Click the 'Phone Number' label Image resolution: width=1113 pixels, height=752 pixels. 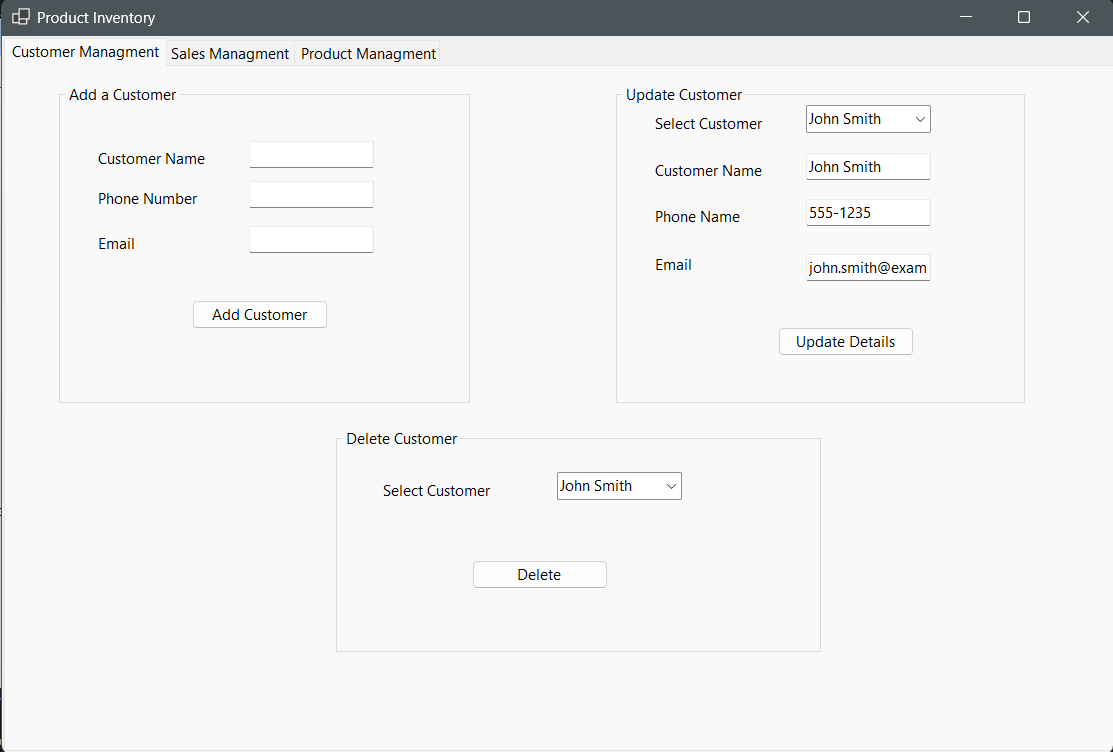(148, 199)
